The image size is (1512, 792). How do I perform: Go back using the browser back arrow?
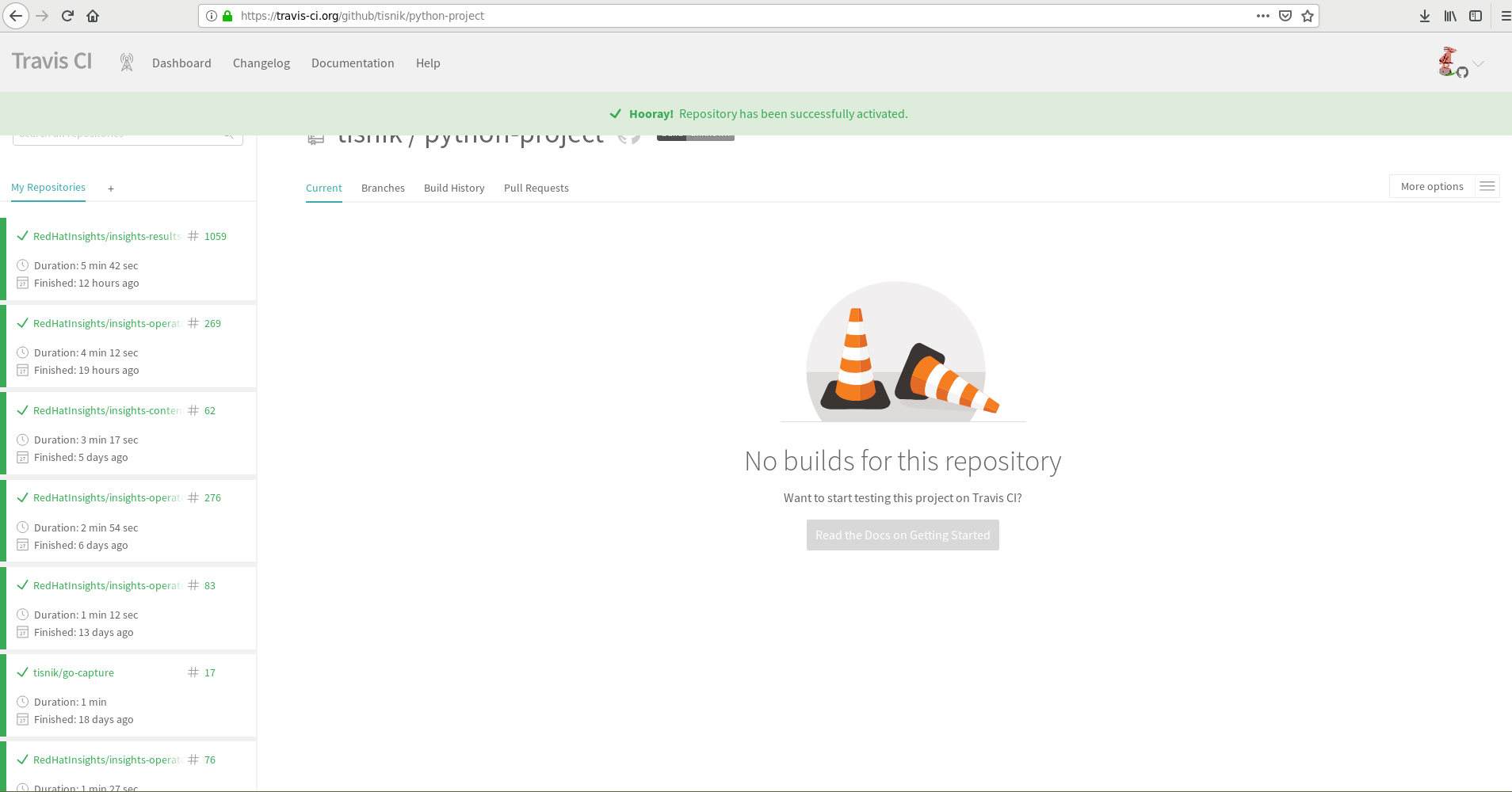click(16, 16)
